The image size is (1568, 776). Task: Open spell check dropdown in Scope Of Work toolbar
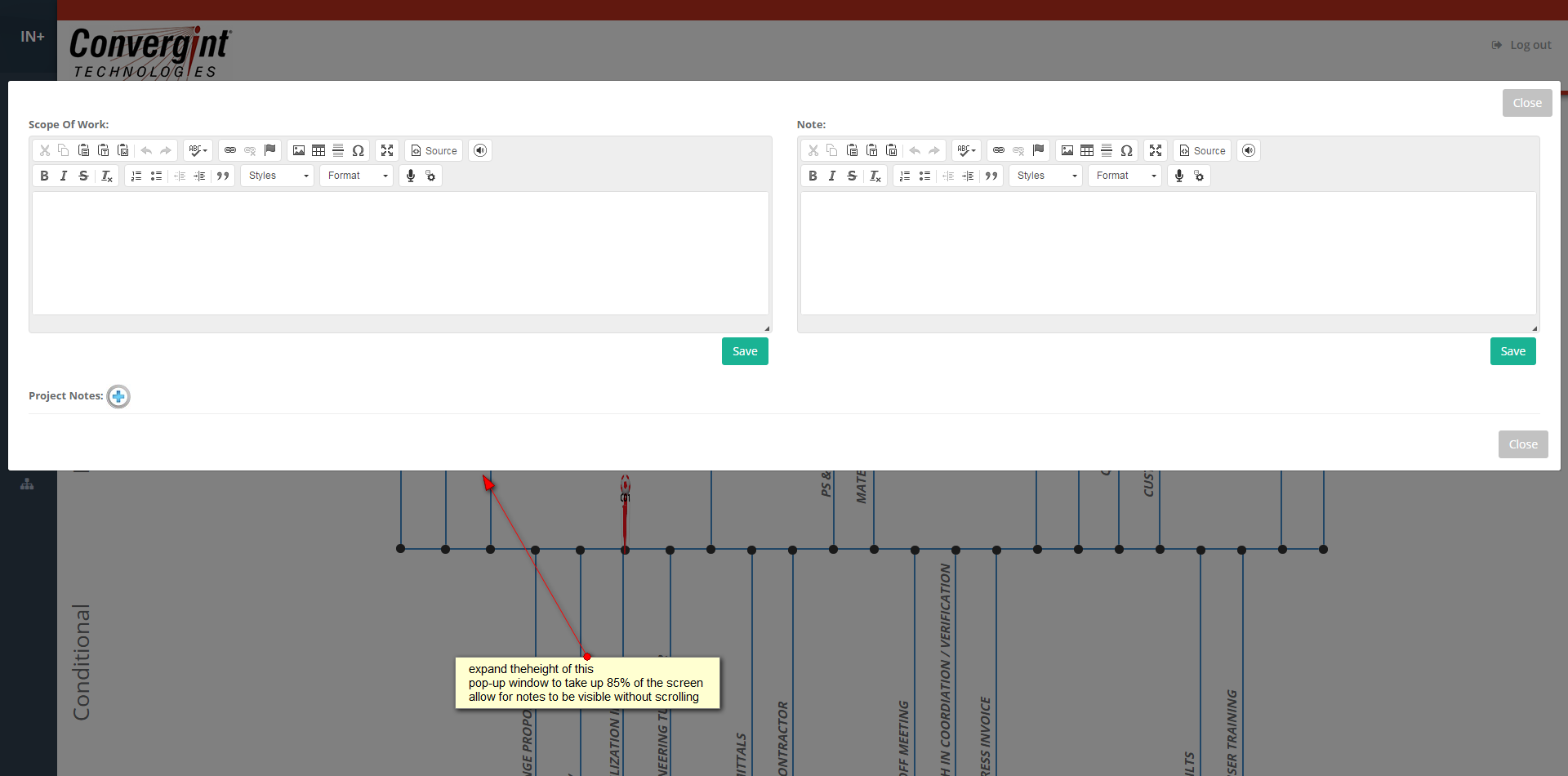tap(198, 150)
